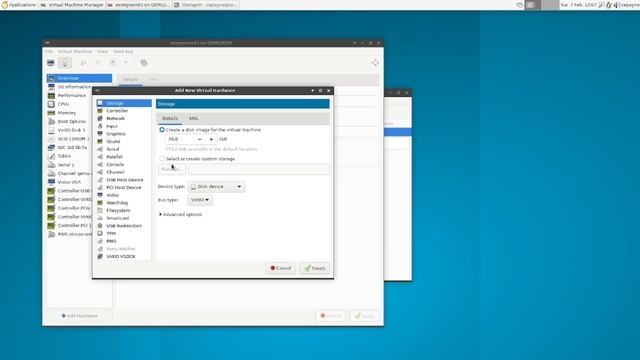This screenshot has width=640, height=360.
Task: Open the File menu
Action: tap(49, 52)
